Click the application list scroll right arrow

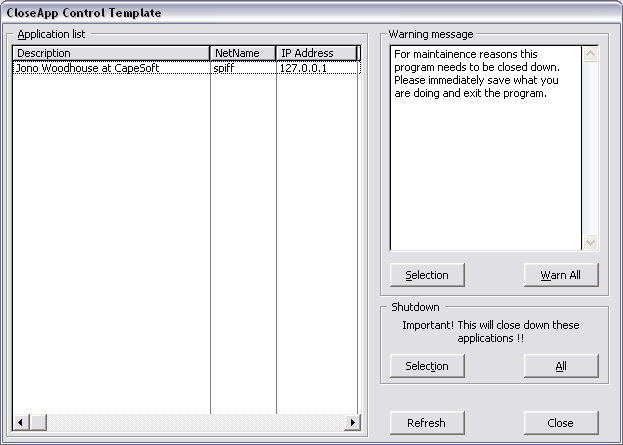pos(351,423)
